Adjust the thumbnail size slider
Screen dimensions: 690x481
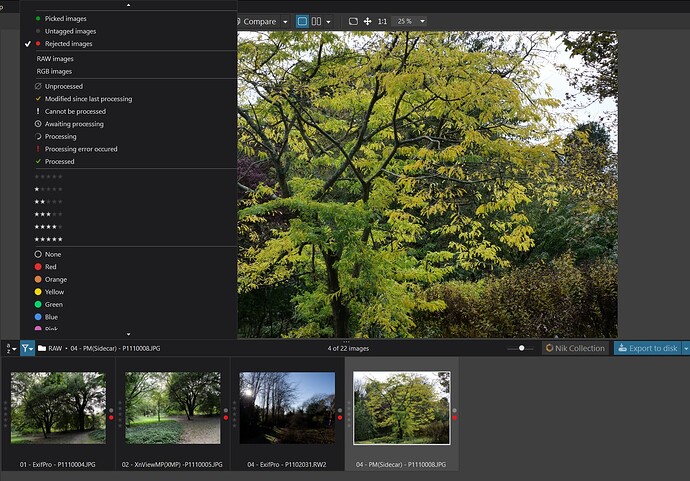(521, 348)
